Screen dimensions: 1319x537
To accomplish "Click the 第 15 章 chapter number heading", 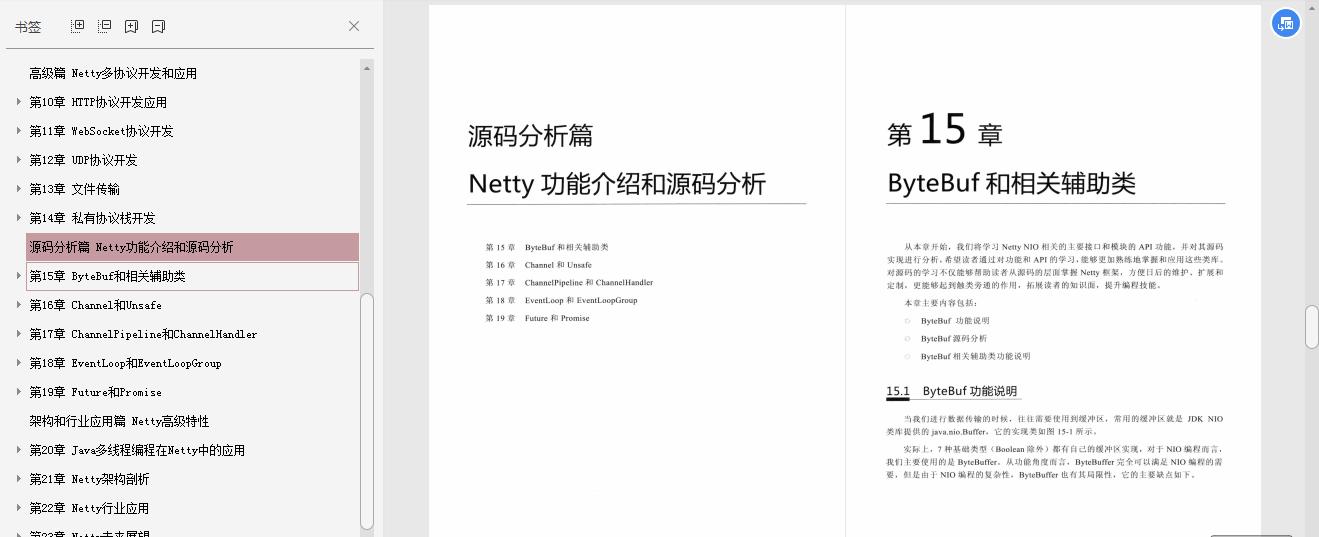I will 944,131.
